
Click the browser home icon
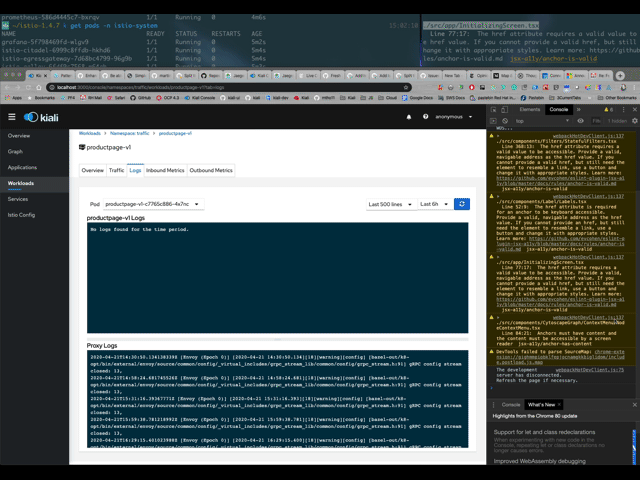[x=39, y=87]
